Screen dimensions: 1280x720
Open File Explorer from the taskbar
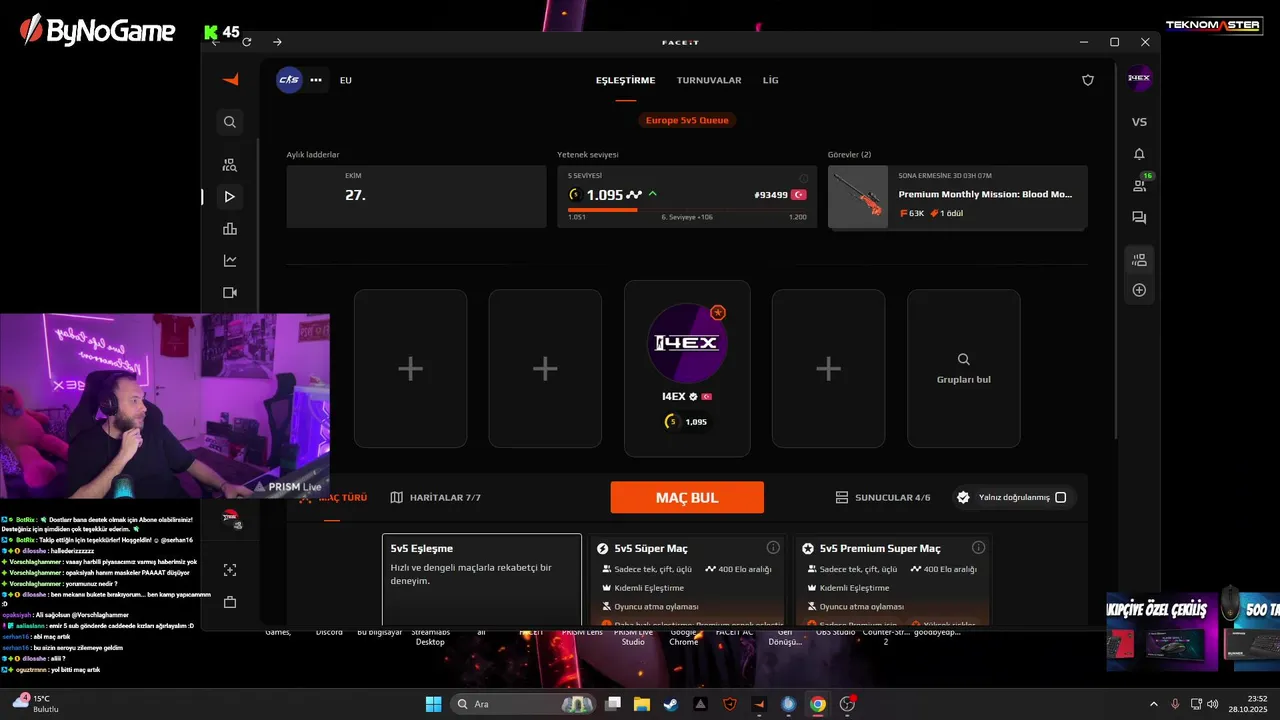click(x=642, y=704)
